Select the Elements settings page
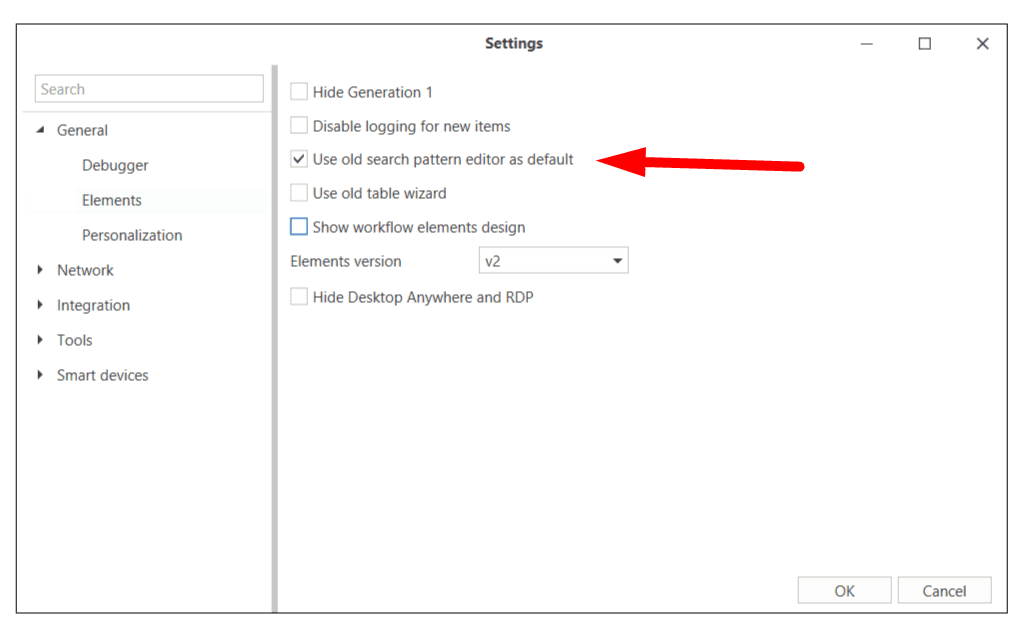This screenshot has width=1023, height=625. [x=112, y=200]
